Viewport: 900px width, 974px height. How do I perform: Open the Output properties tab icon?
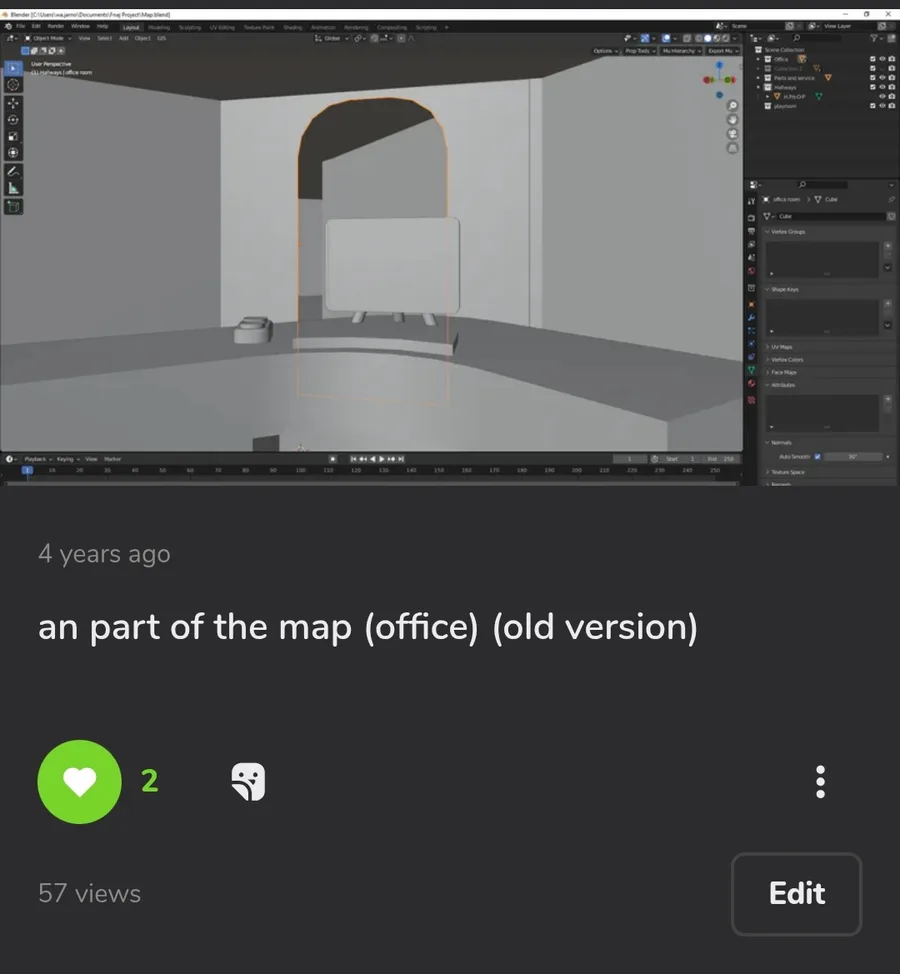(x=752, y=231)
